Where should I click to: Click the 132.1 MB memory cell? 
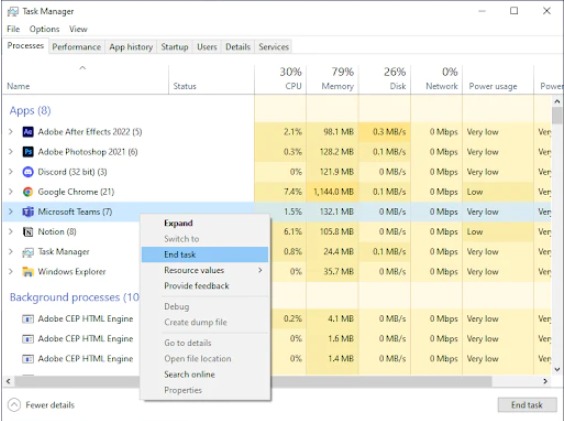click(332, 212)
